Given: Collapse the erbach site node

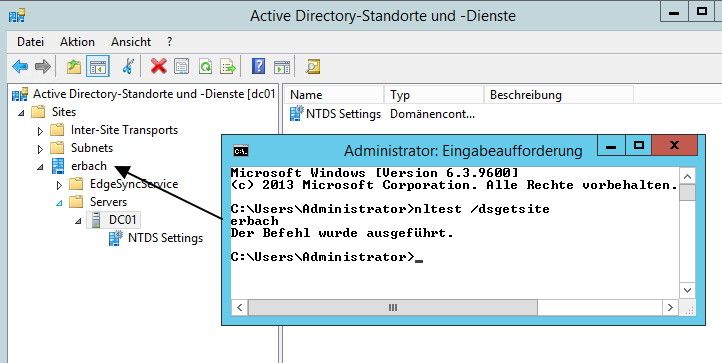Looking at the screenshot, I should coord(41,167).
